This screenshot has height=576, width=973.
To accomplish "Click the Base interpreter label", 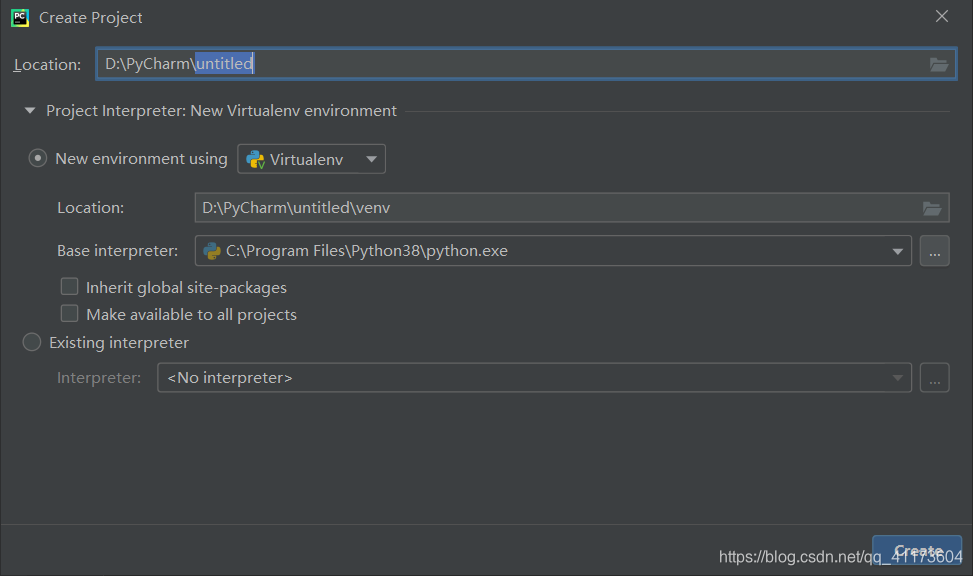I will (x=117, y=251).
